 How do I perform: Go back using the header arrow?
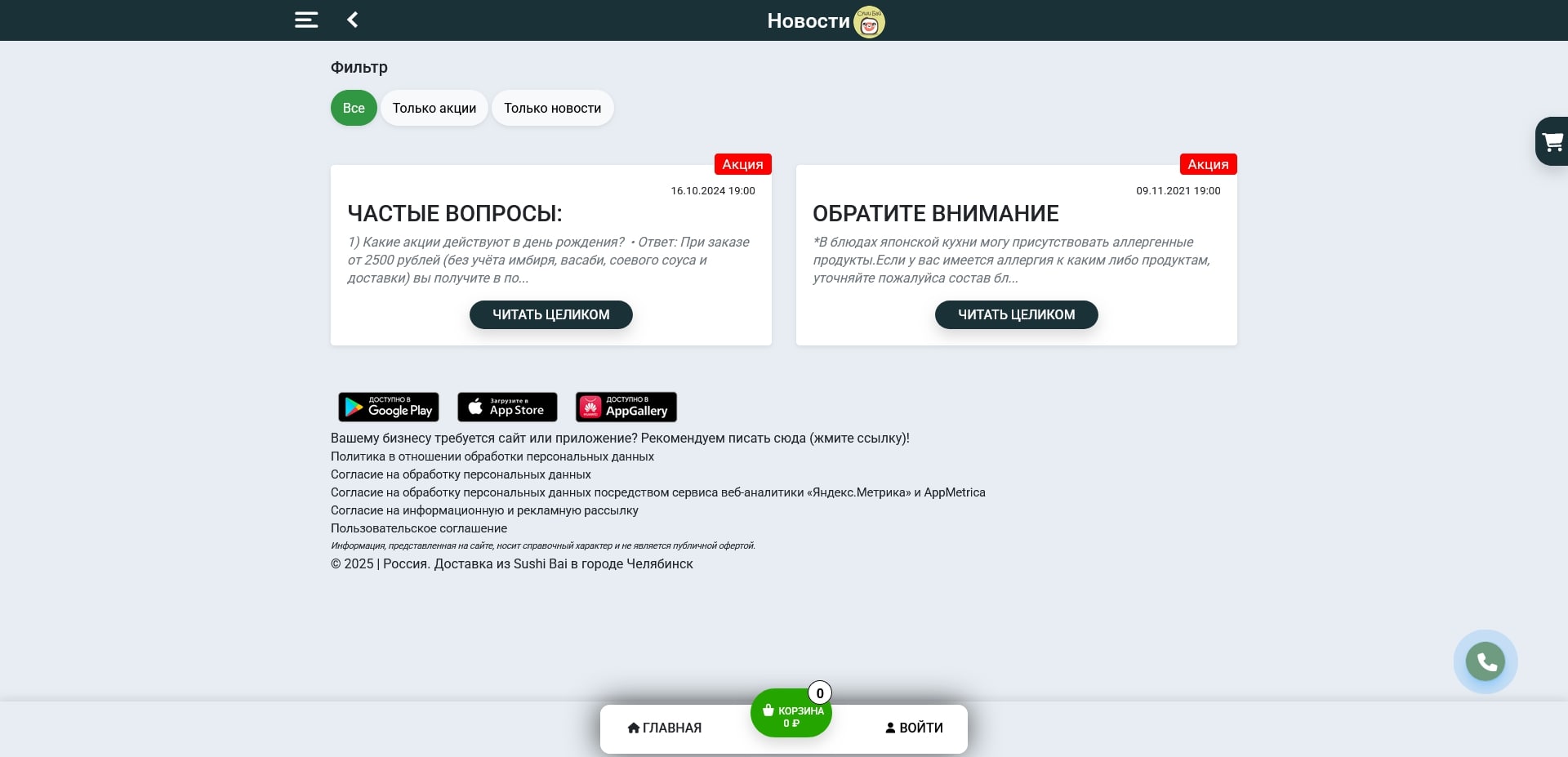click(x=353, y=20)
